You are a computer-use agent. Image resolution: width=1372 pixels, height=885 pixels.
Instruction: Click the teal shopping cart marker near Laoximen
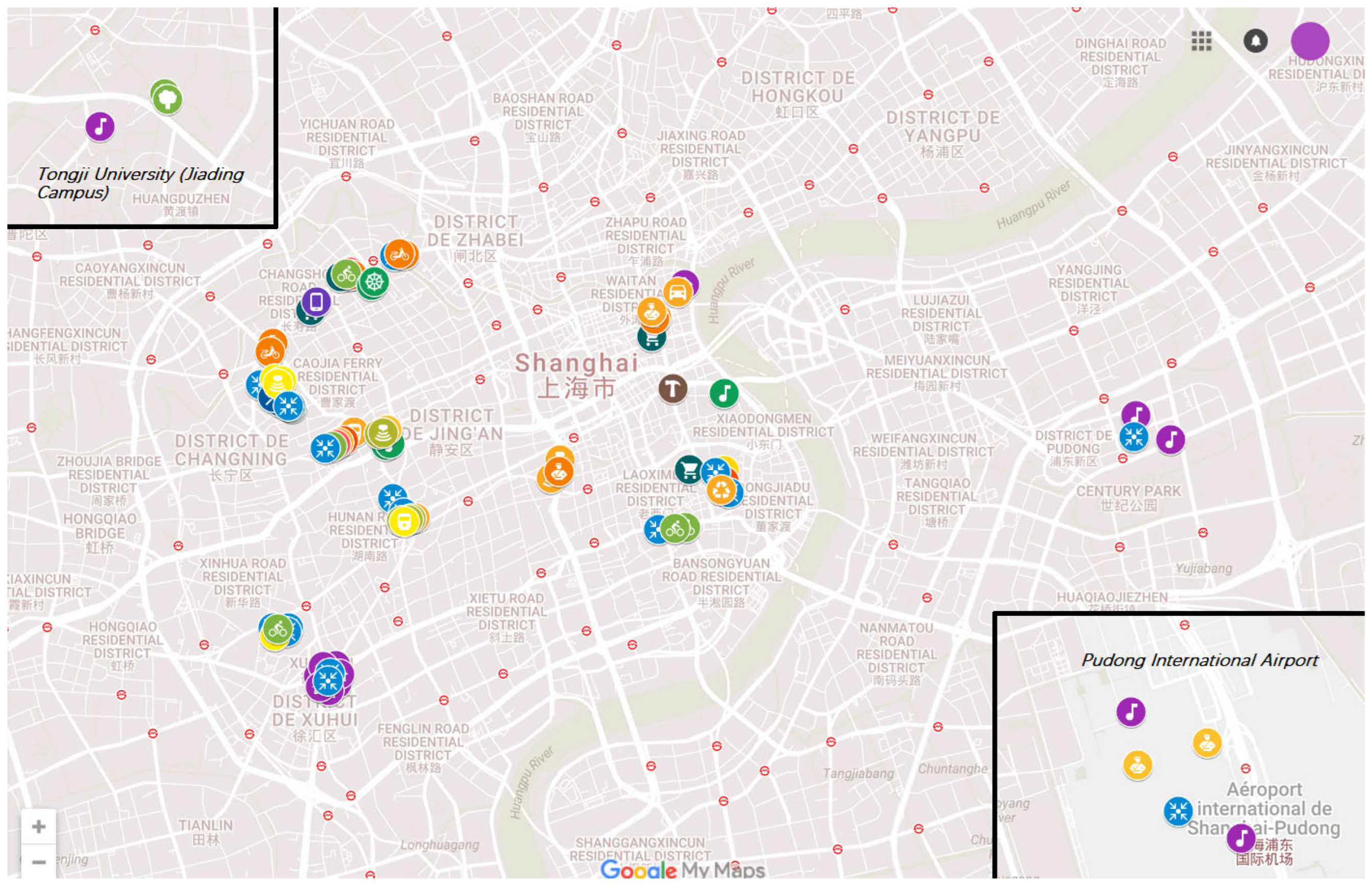689,470
